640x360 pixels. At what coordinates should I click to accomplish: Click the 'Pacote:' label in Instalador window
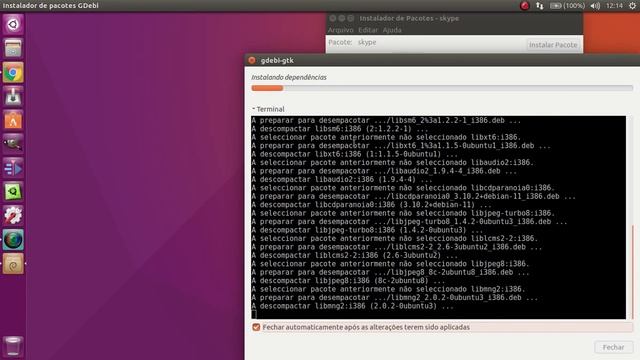click(x=340, y=42)
